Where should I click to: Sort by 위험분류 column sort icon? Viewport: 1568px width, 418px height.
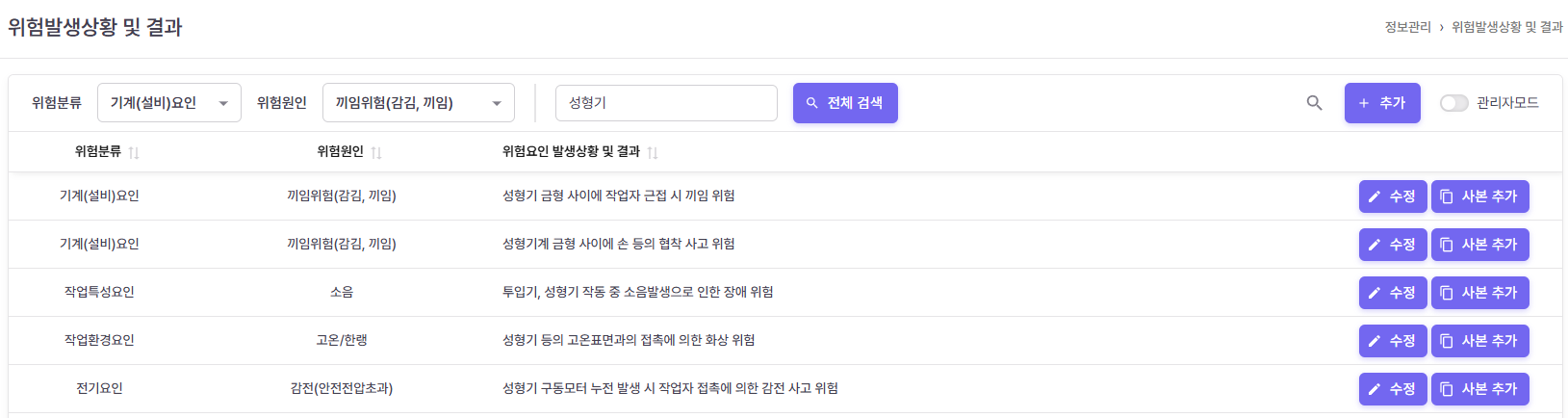point(134,152)
